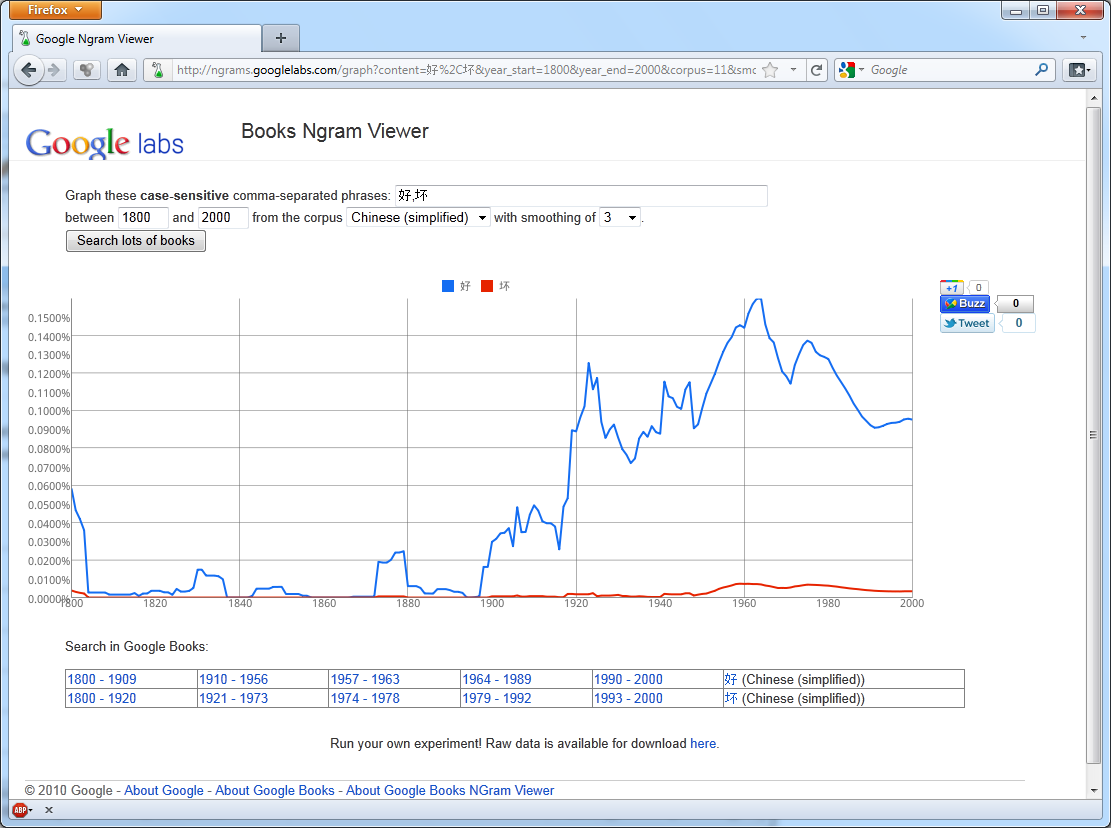Click the Google labs logo
The image size is (1111, 828).
click(x=104, y=142)
